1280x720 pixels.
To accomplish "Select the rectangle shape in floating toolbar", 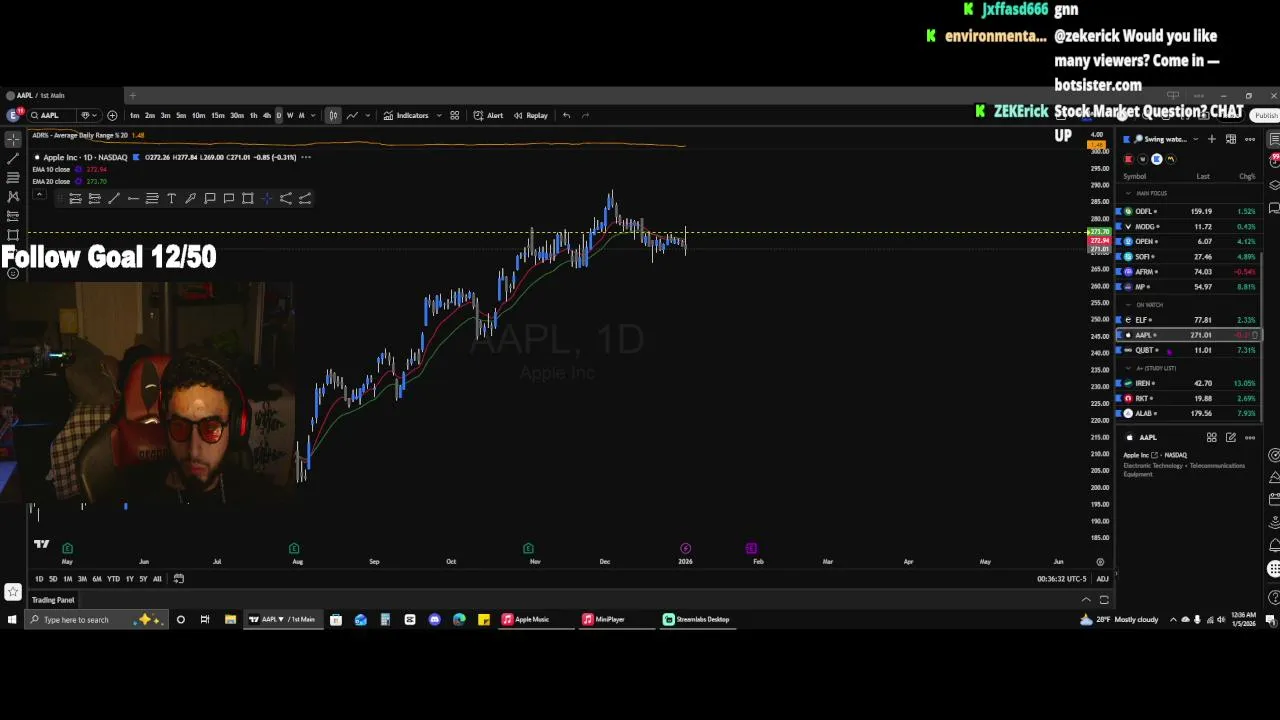I will click(248, 198).
